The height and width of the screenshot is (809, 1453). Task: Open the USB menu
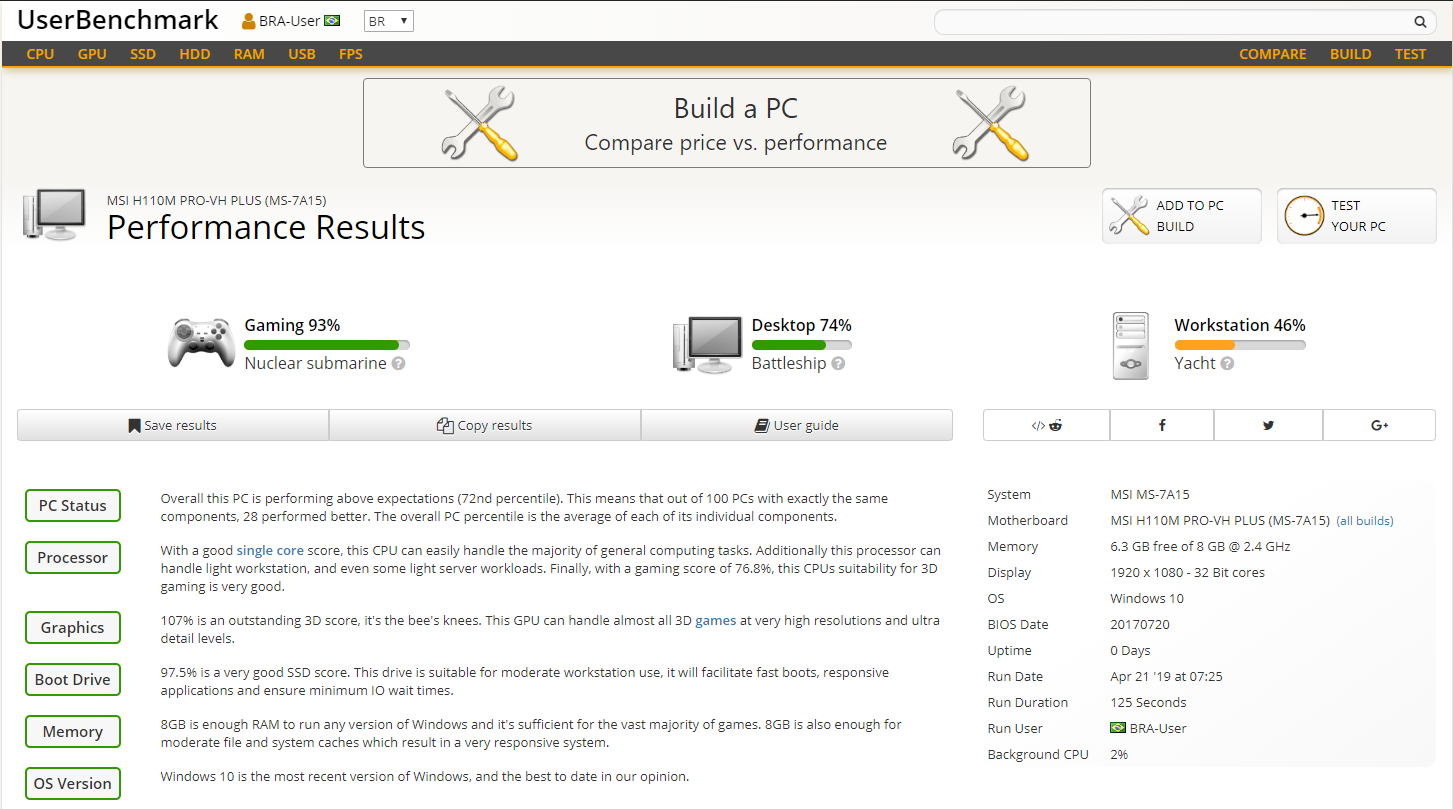(302, 54)
